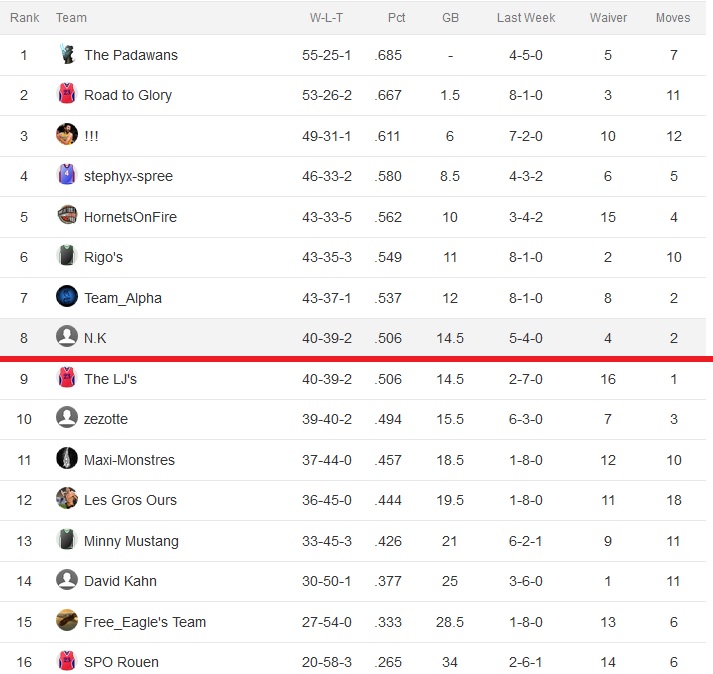Select the 43-37-1 record cell

[326, 298]
